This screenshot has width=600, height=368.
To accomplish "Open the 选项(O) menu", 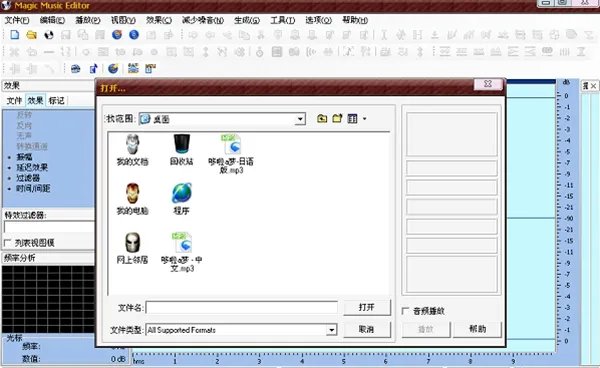I will click(318, 20).
